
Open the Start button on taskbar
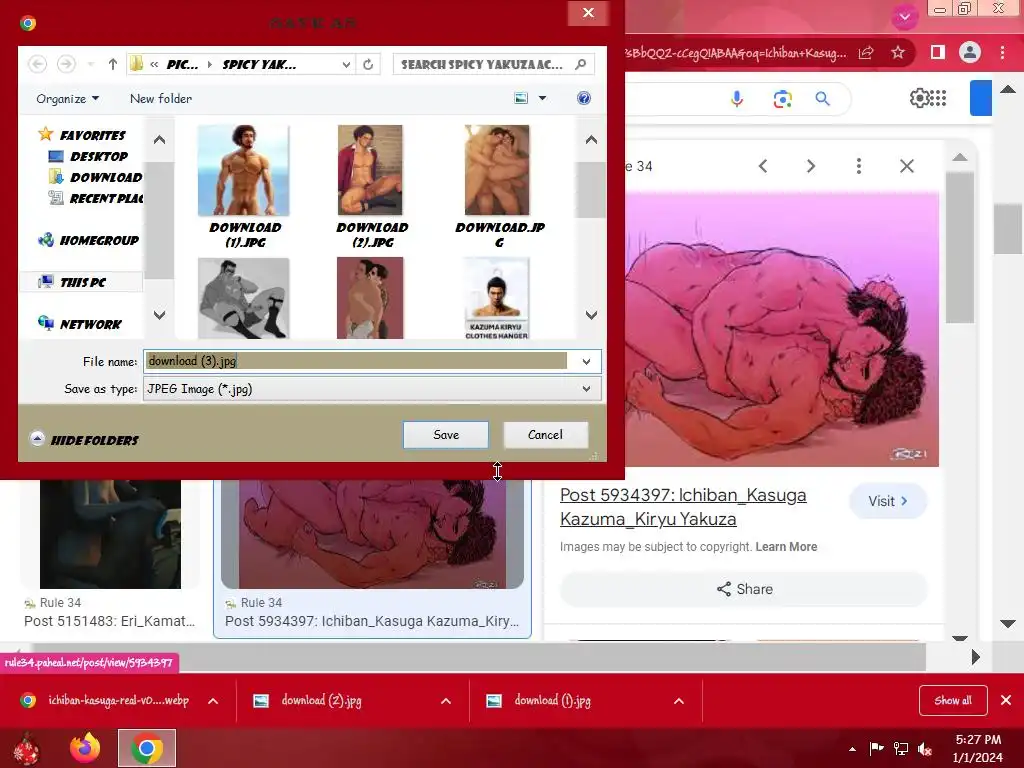pyautogui.click(x=26, y=748)
